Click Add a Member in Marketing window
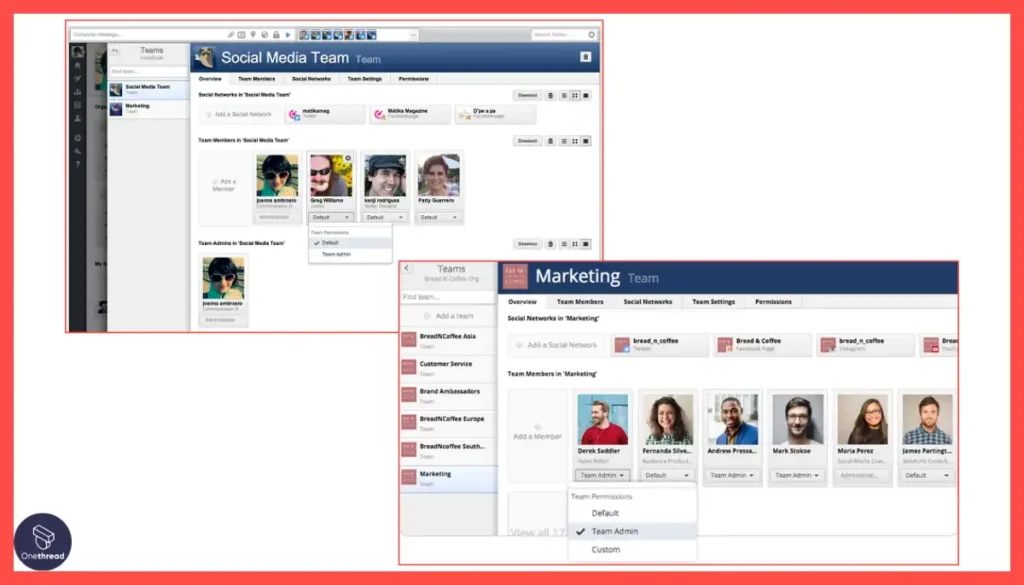Viewport: 1024px width, 585px height. [537, 436]
